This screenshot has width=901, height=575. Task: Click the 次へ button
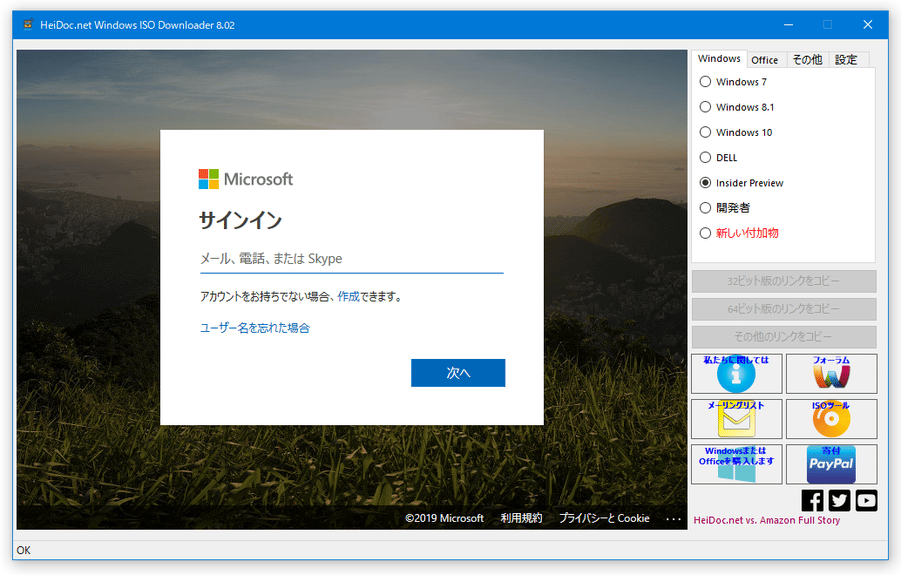tap(458, 373)
